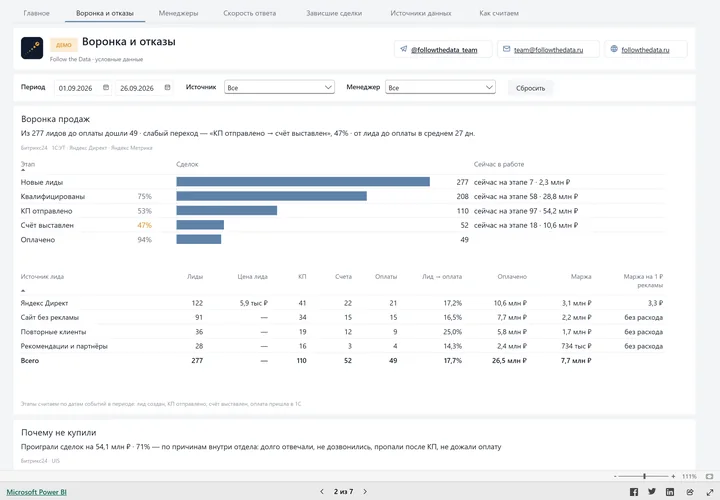Click the globe website icon
Screen dimensions: 720x500
[x=614, y=49]
